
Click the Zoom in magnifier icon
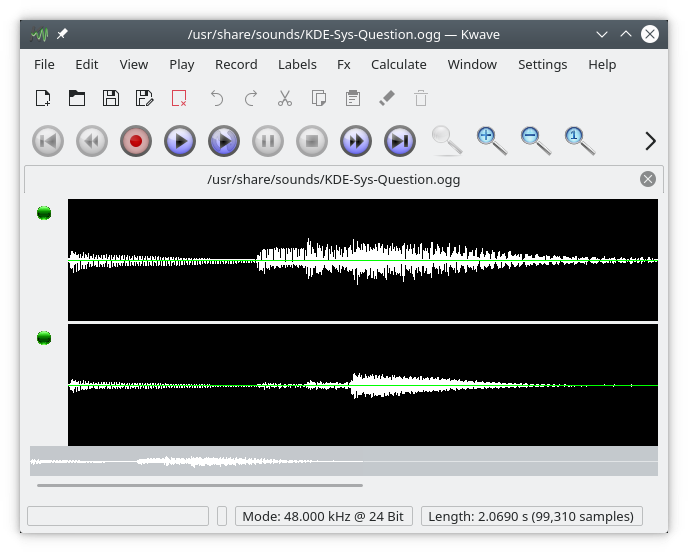tap(491, 141)
